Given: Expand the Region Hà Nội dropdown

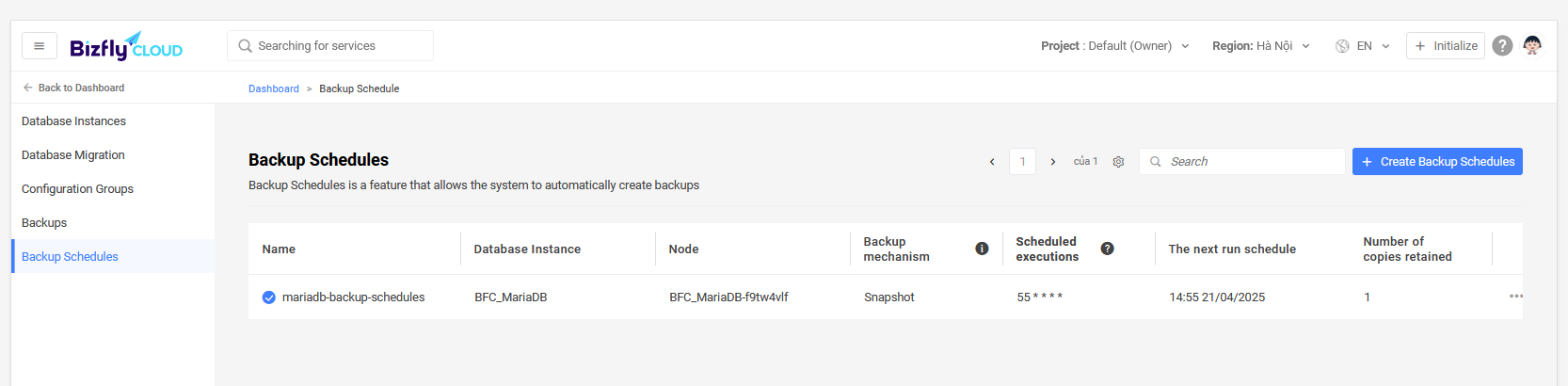Looking at the screenshot, I should 1261,46.
